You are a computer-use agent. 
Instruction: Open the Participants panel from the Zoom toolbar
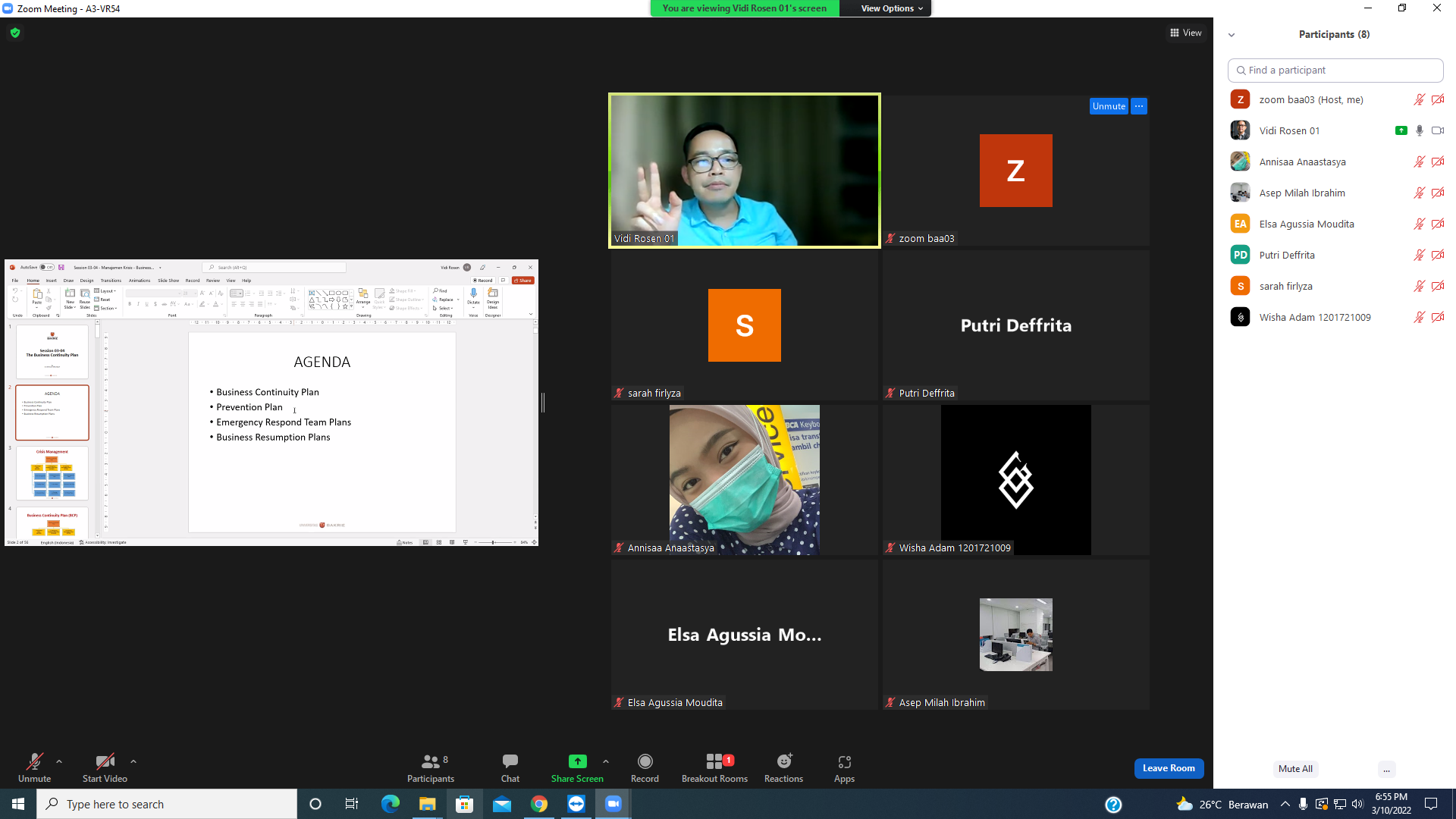point(431,767)
